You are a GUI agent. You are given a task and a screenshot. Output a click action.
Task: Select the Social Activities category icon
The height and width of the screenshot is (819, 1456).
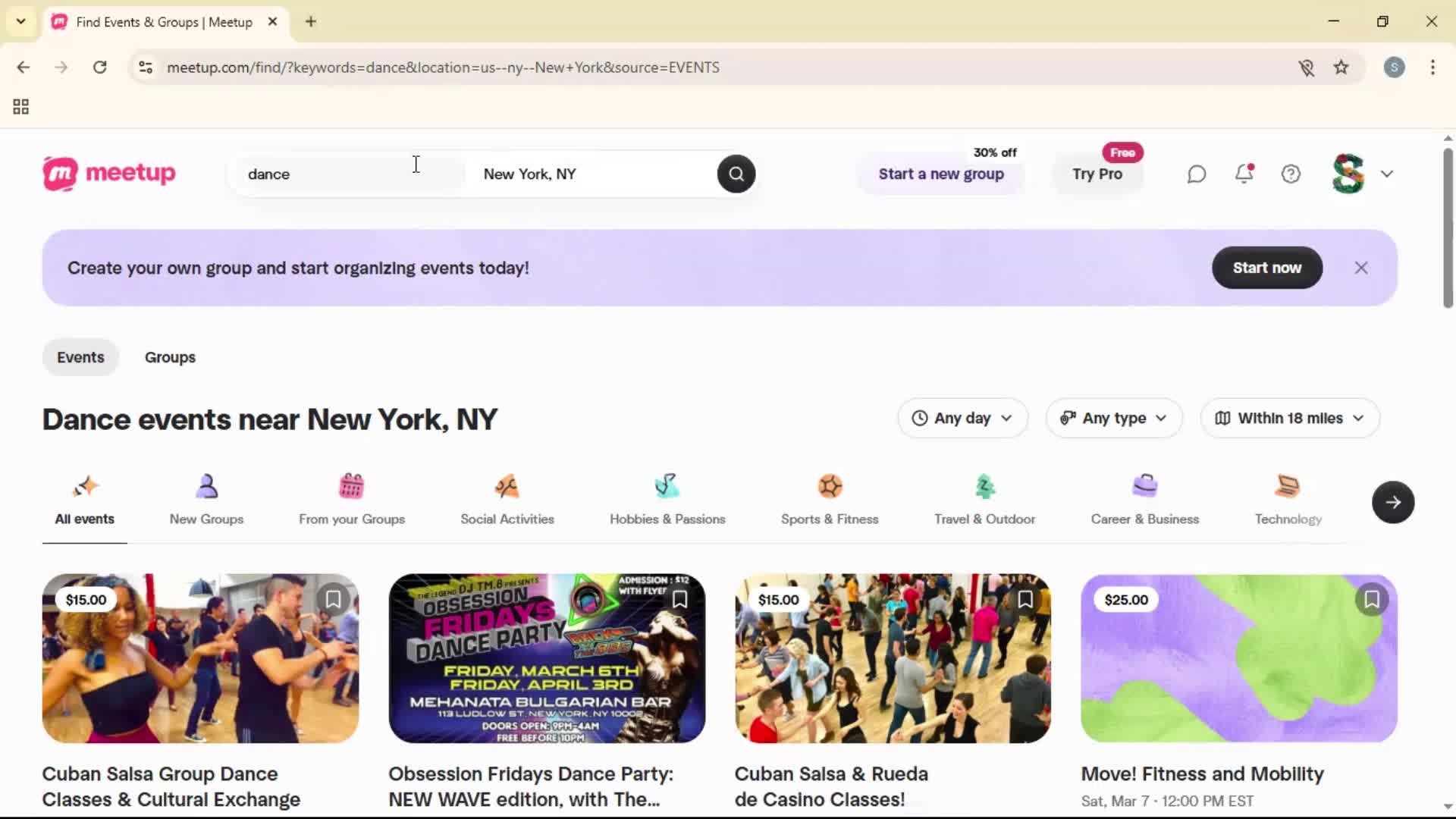(x=507, y=486)
